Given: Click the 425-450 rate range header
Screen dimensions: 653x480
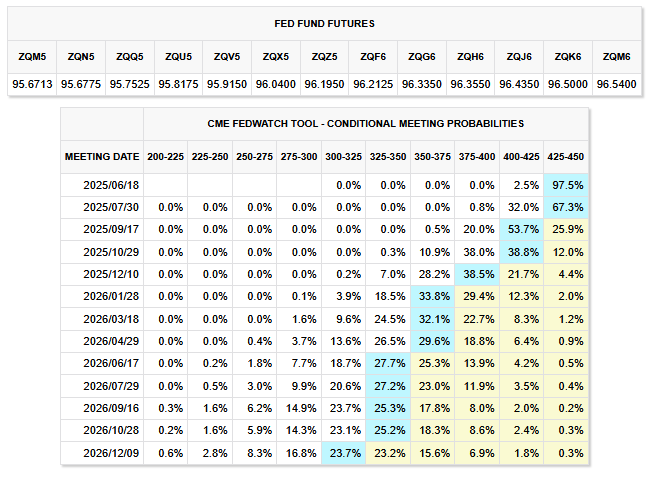Looking at the screenshot, I should [568, 157].
